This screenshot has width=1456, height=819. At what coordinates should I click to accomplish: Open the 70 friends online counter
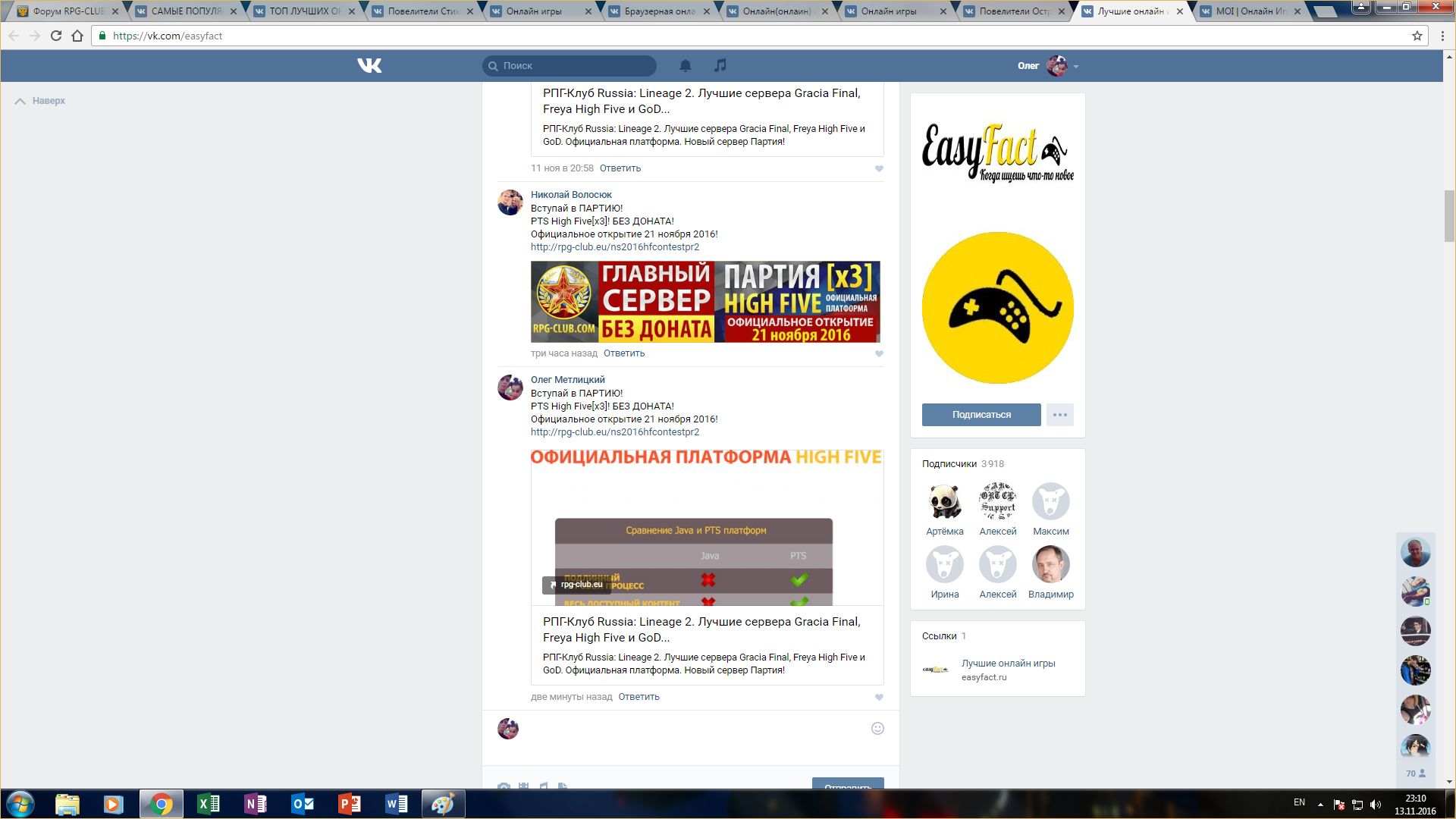tap(1415, 773)
